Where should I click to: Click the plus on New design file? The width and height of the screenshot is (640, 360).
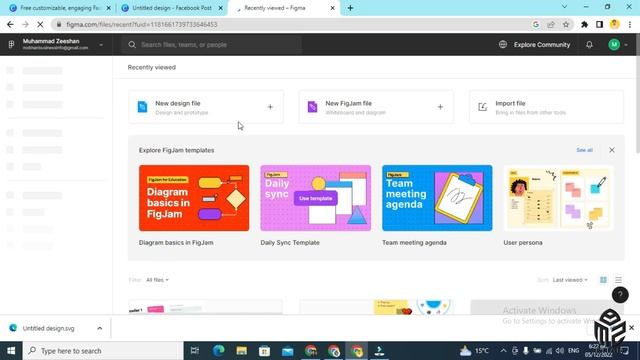(x=270, y=107)
